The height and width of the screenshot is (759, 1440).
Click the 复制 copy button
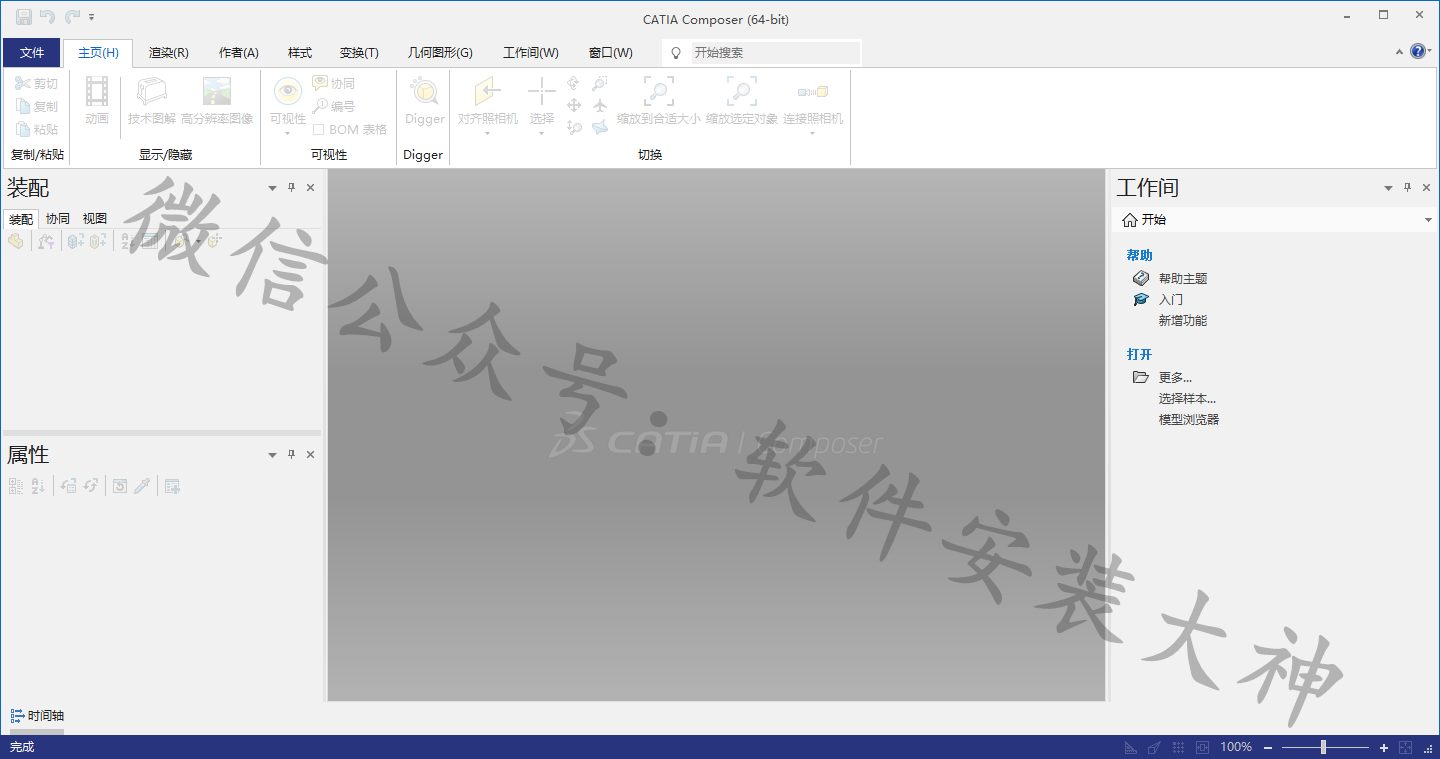37,106
